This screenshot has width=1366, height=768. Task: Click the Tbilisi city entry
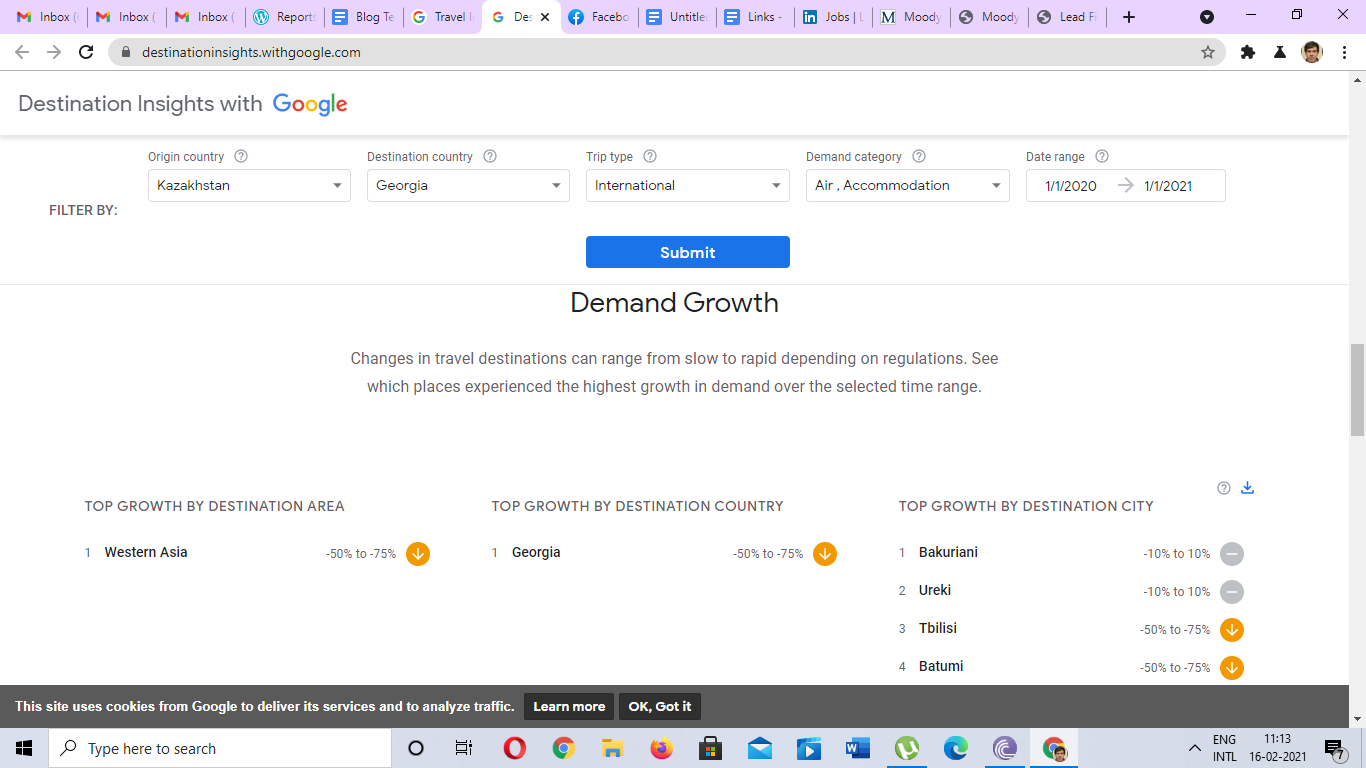[x=938, y=628]
